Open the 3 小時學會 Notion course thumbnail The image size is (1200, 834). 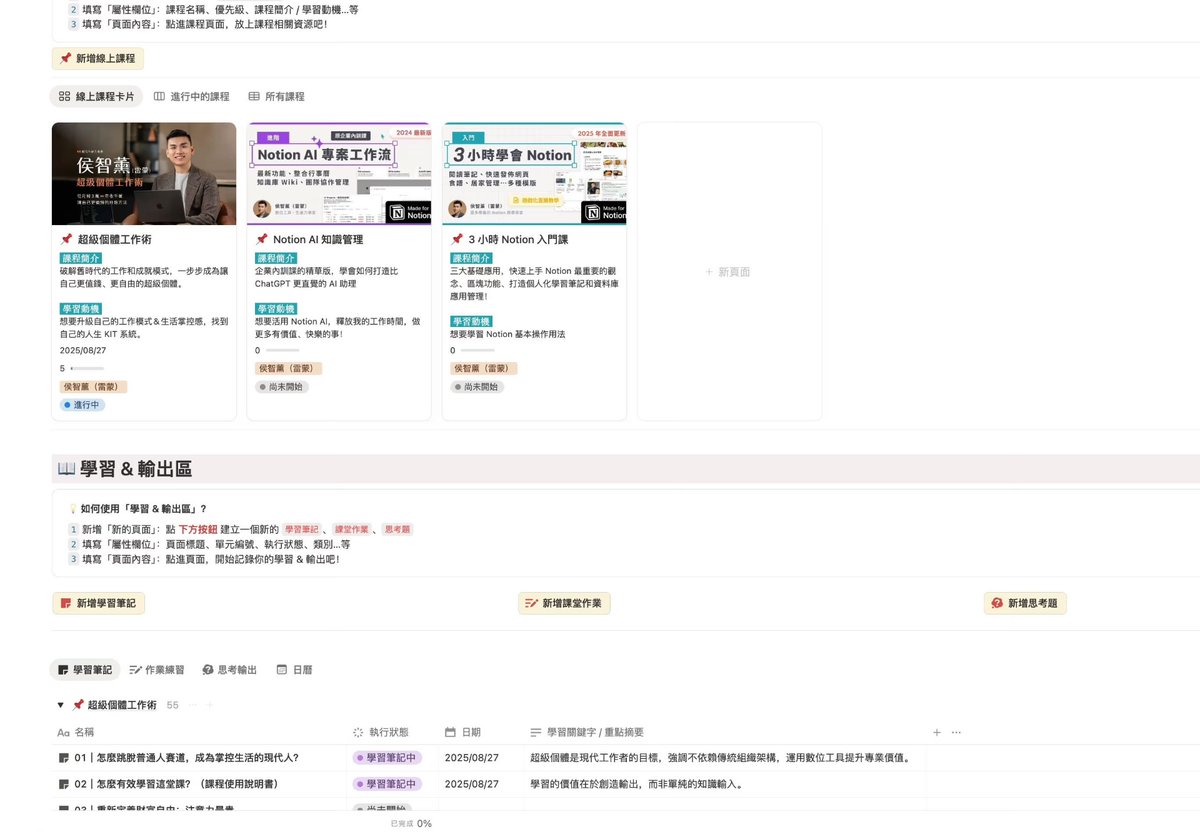533,172
